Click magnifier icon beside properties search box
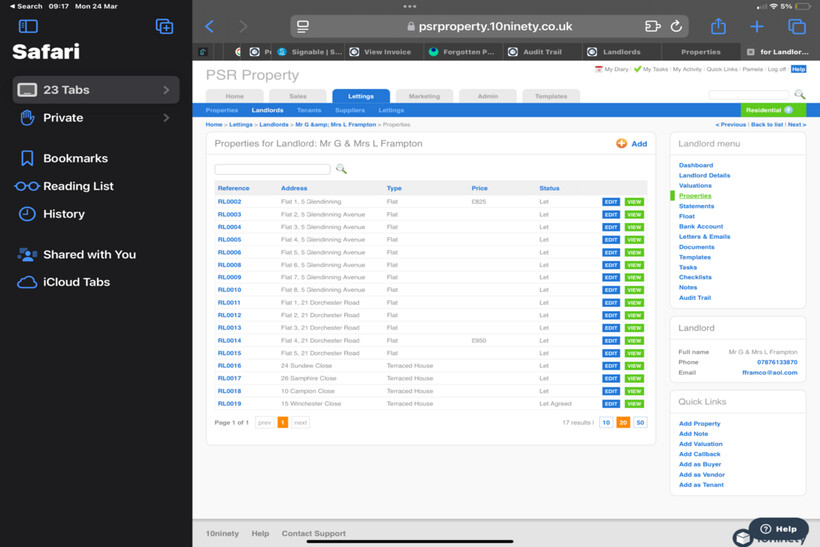This screenshot has height=547, width=820. click(x=341, y=170)
